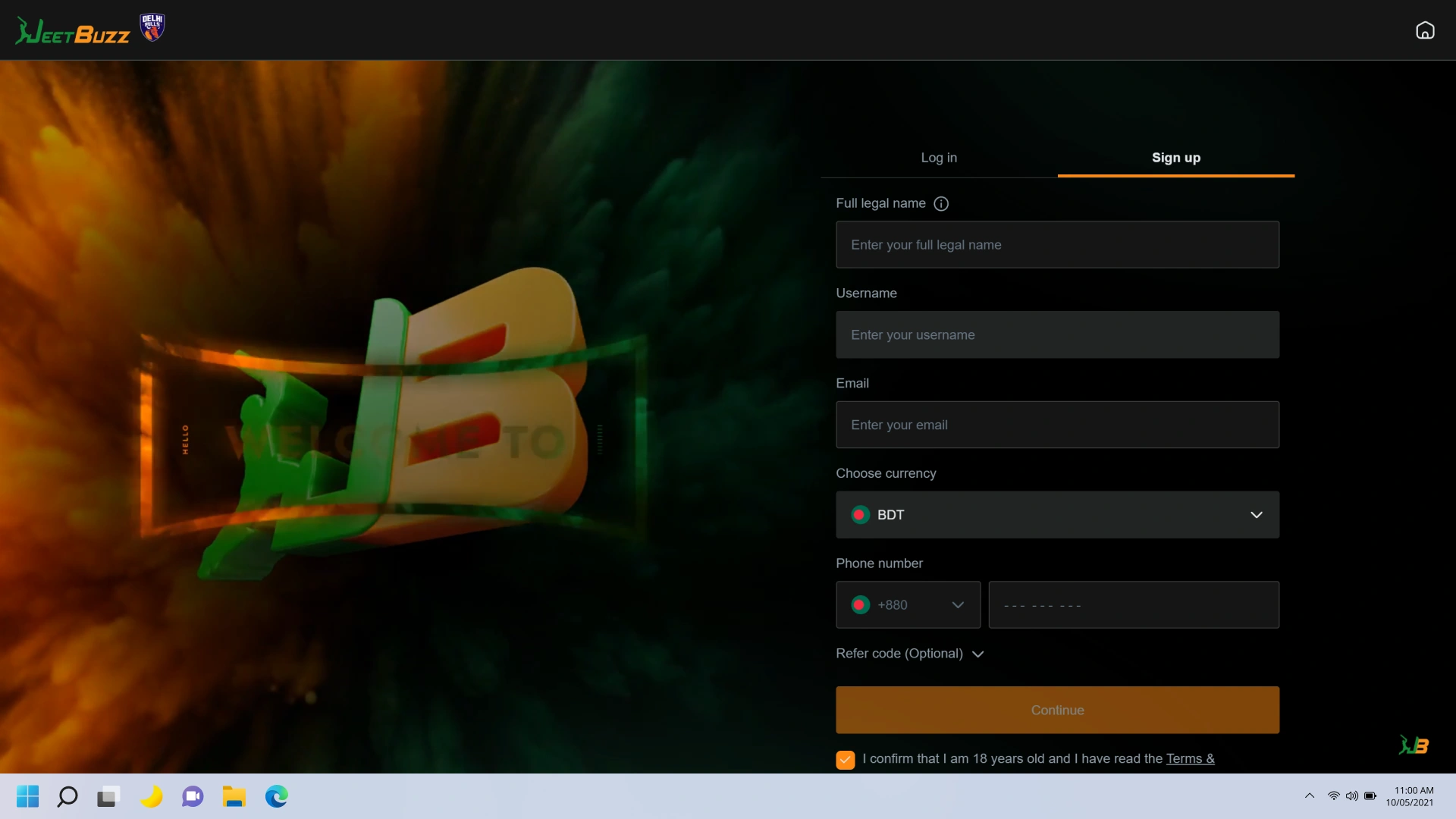
Task: Focus the email input field
Action: pos(1057,425)
